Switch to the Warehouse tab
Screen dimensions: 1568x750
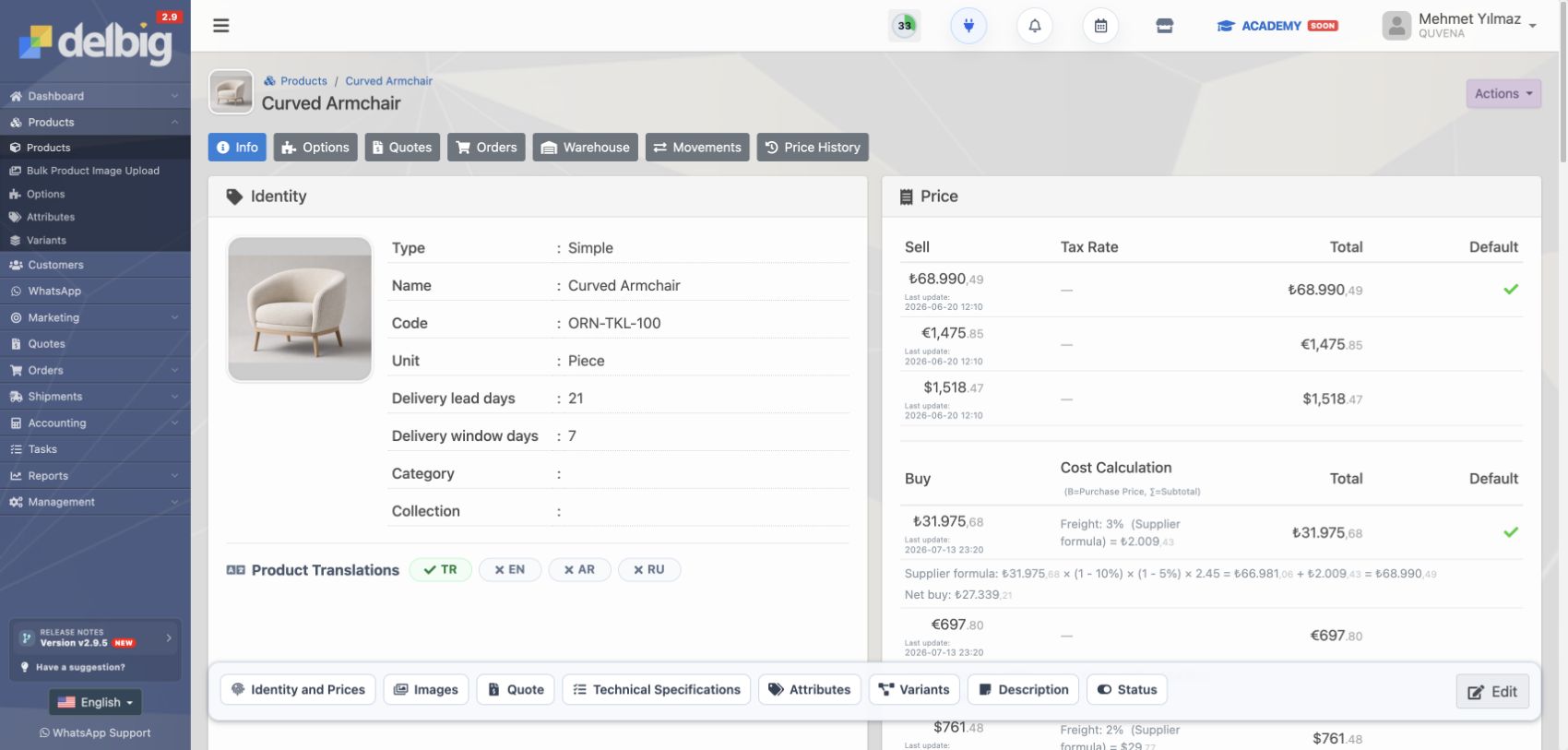[585, 148]
